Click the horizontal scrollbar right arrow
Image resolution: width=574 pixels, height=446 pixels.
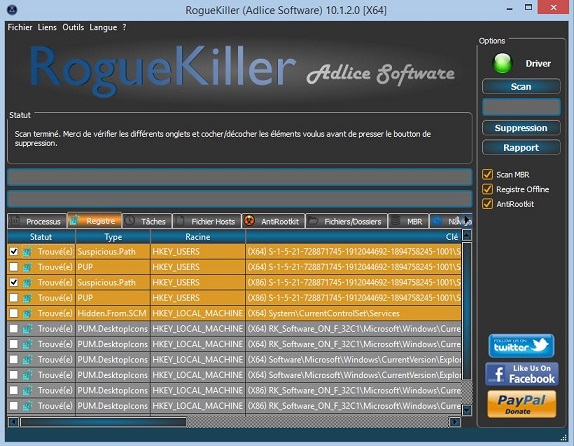455,422
